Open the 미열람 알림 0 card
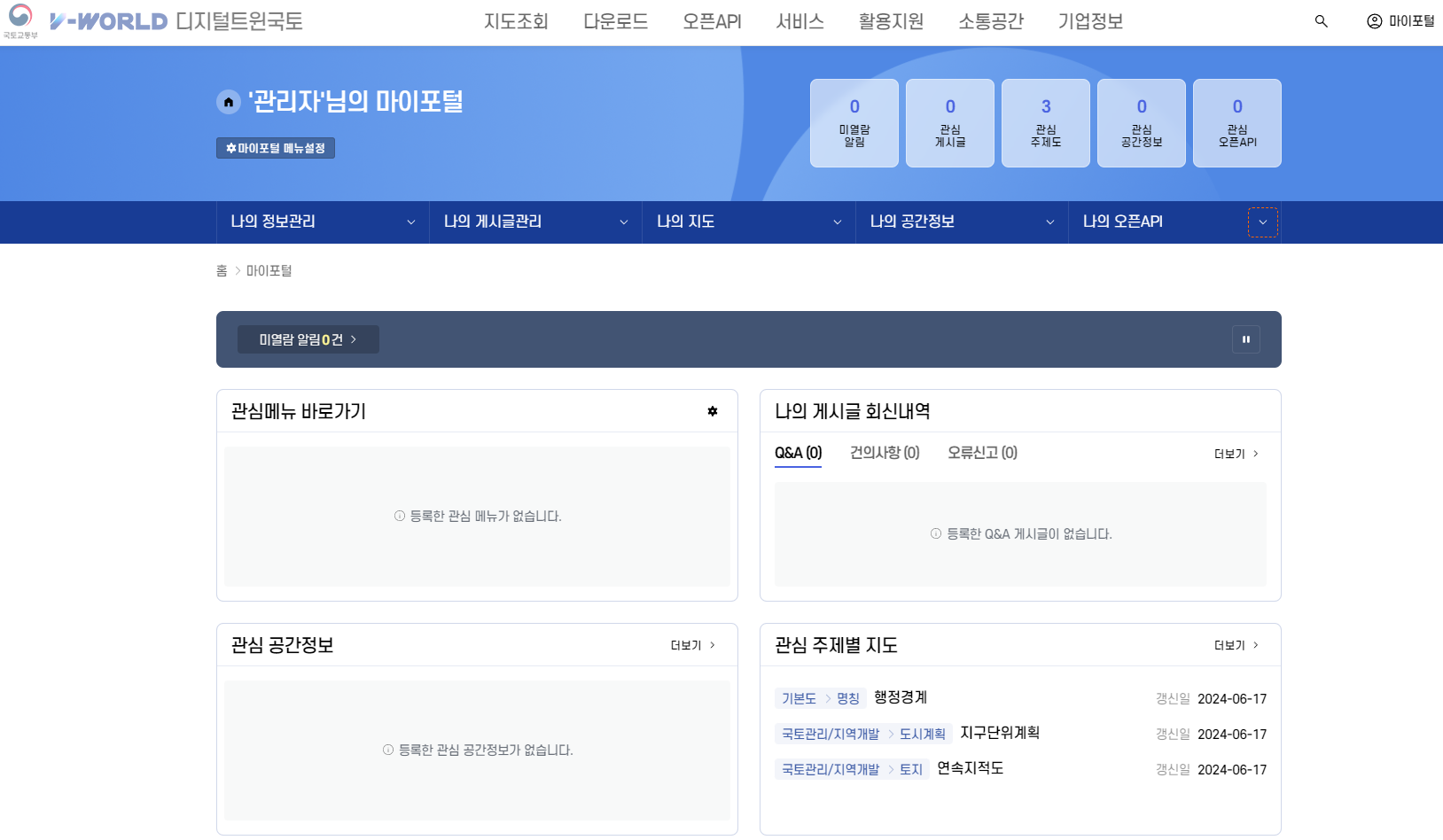This screenshot has width=1443, height=840. coord(854,123)
